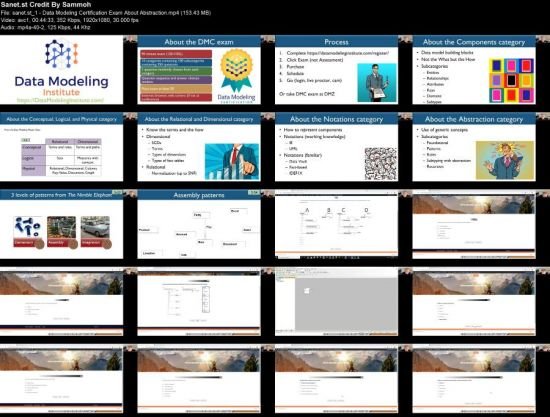Click the 'Sanet.st Credit By Sammoh' header text

(46, 5)
